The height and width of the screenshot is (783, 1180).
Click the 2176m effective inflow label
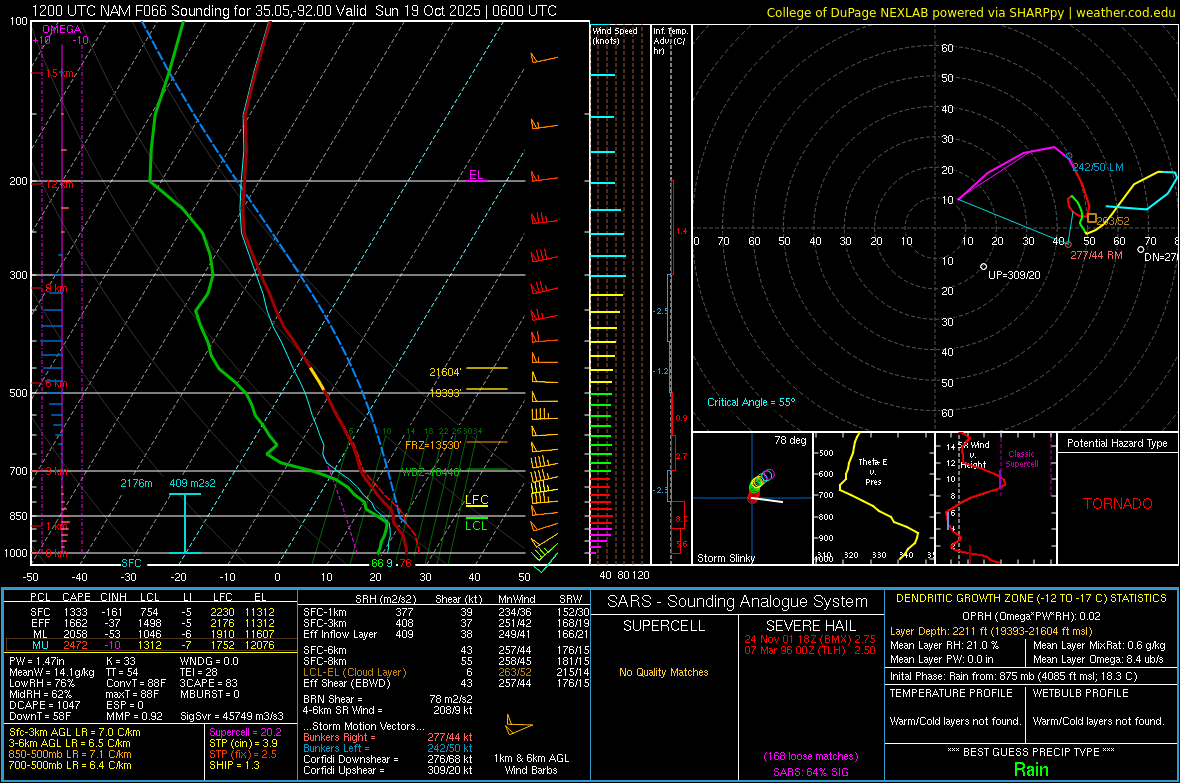pyautogui.click(x=136, y=483)
